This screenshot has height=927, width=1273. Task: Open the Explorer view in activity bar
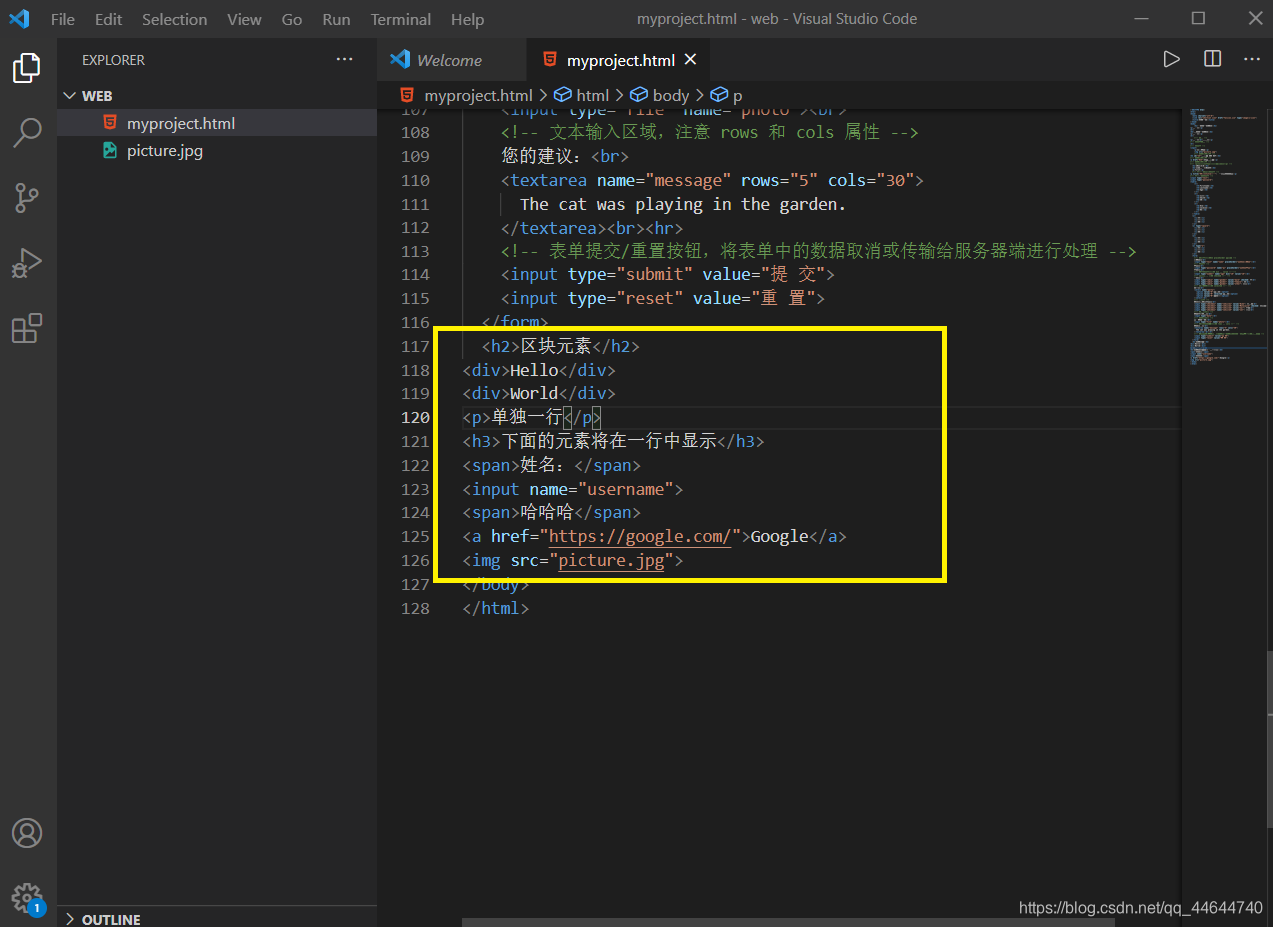tap(27, 68)
